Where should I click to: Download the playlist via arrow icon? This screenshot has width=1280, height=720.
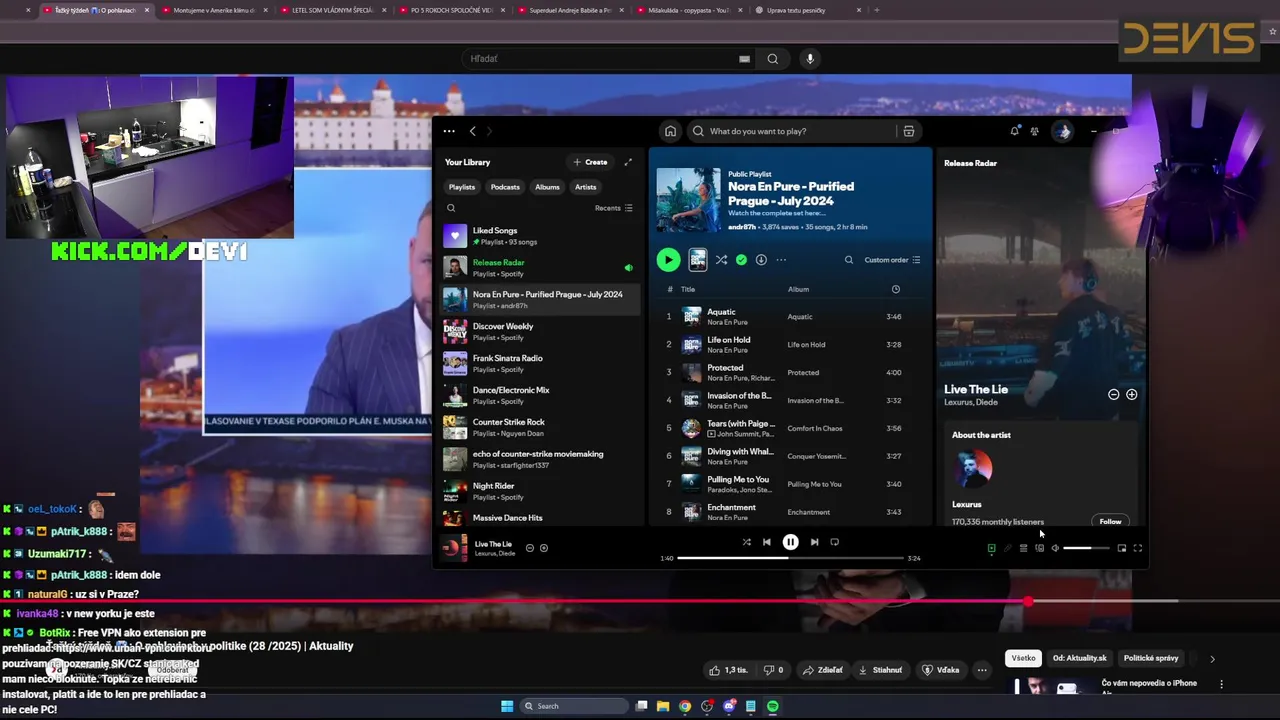tap(761, 260)
